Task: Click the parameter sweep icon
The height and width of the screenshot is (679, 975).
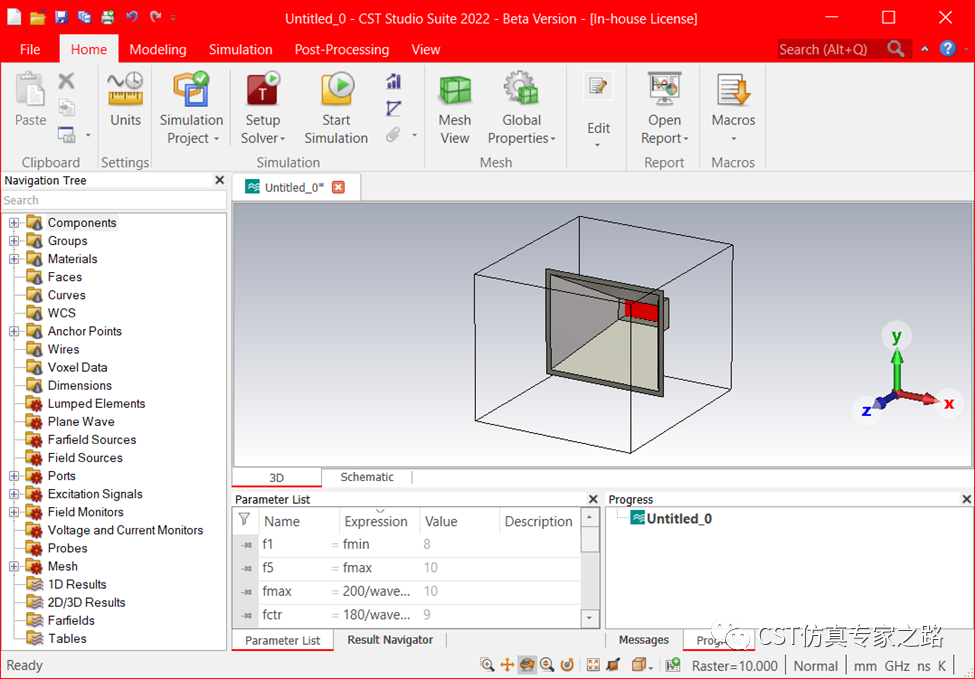Action: tap(394, 108)
